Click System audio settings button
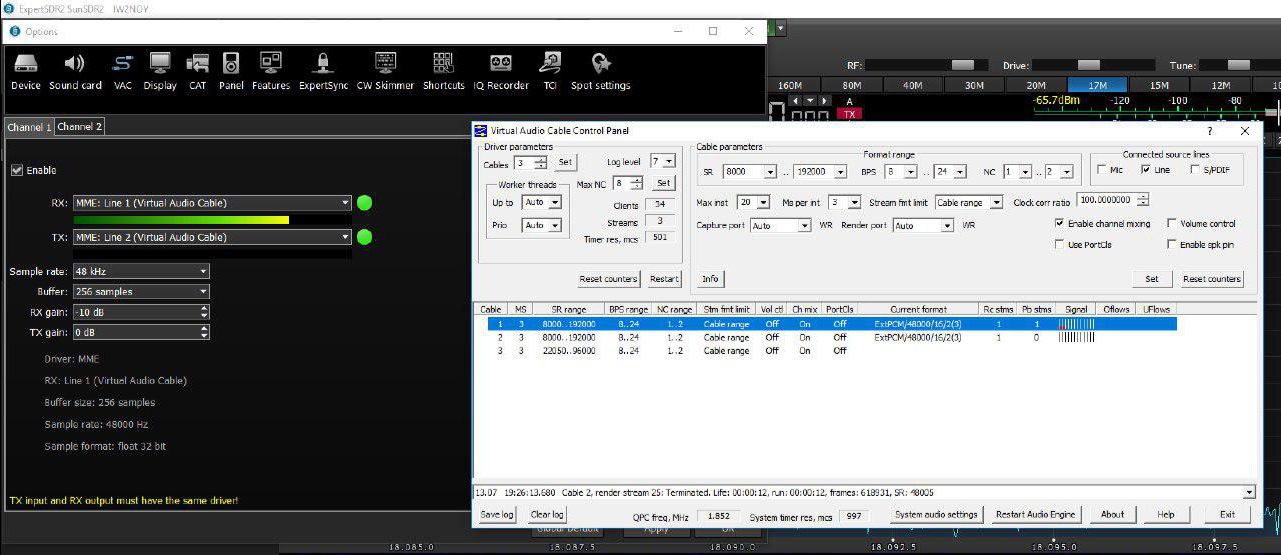 936,514
